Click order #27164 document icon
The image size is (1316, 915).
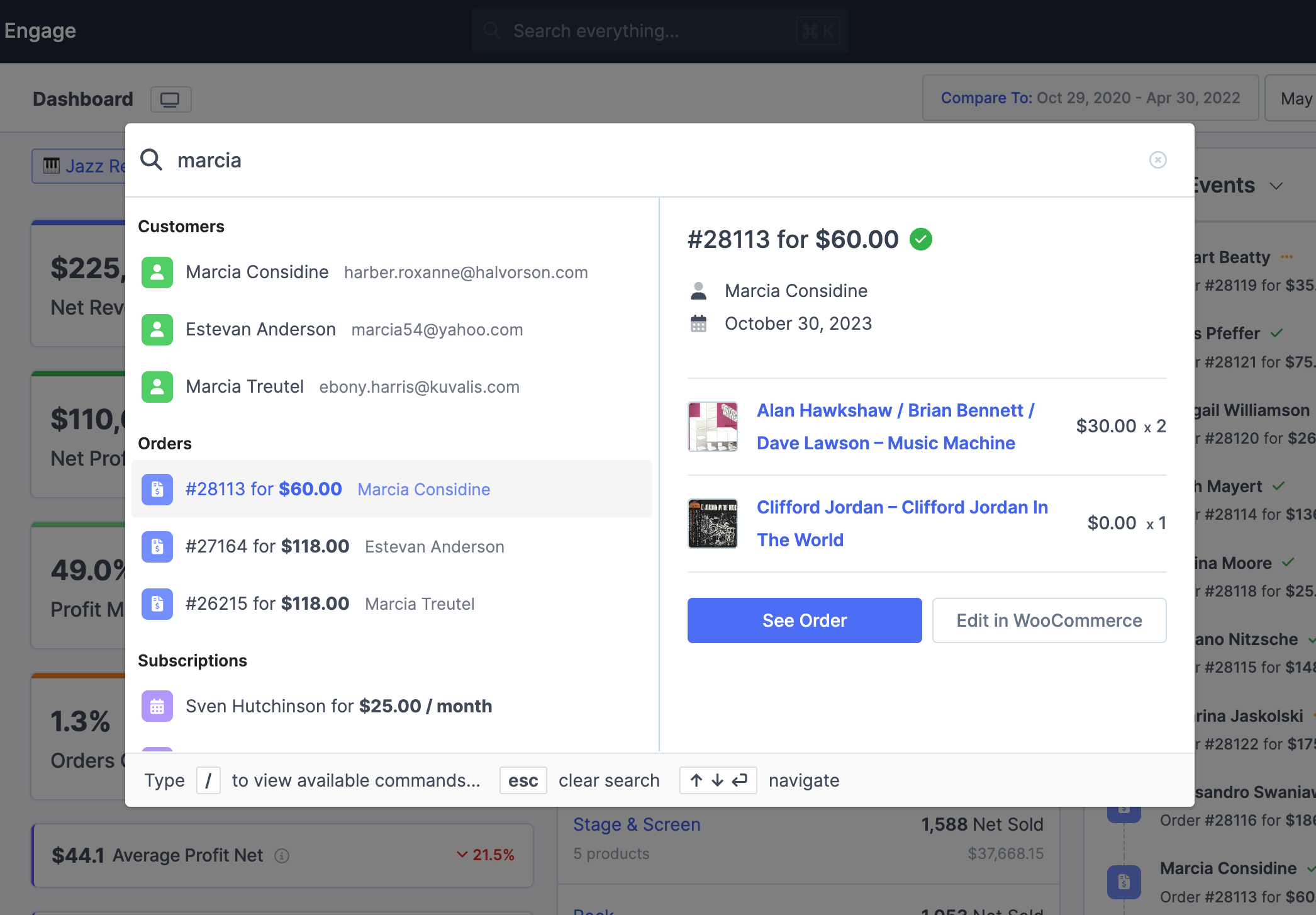(157, 546)
